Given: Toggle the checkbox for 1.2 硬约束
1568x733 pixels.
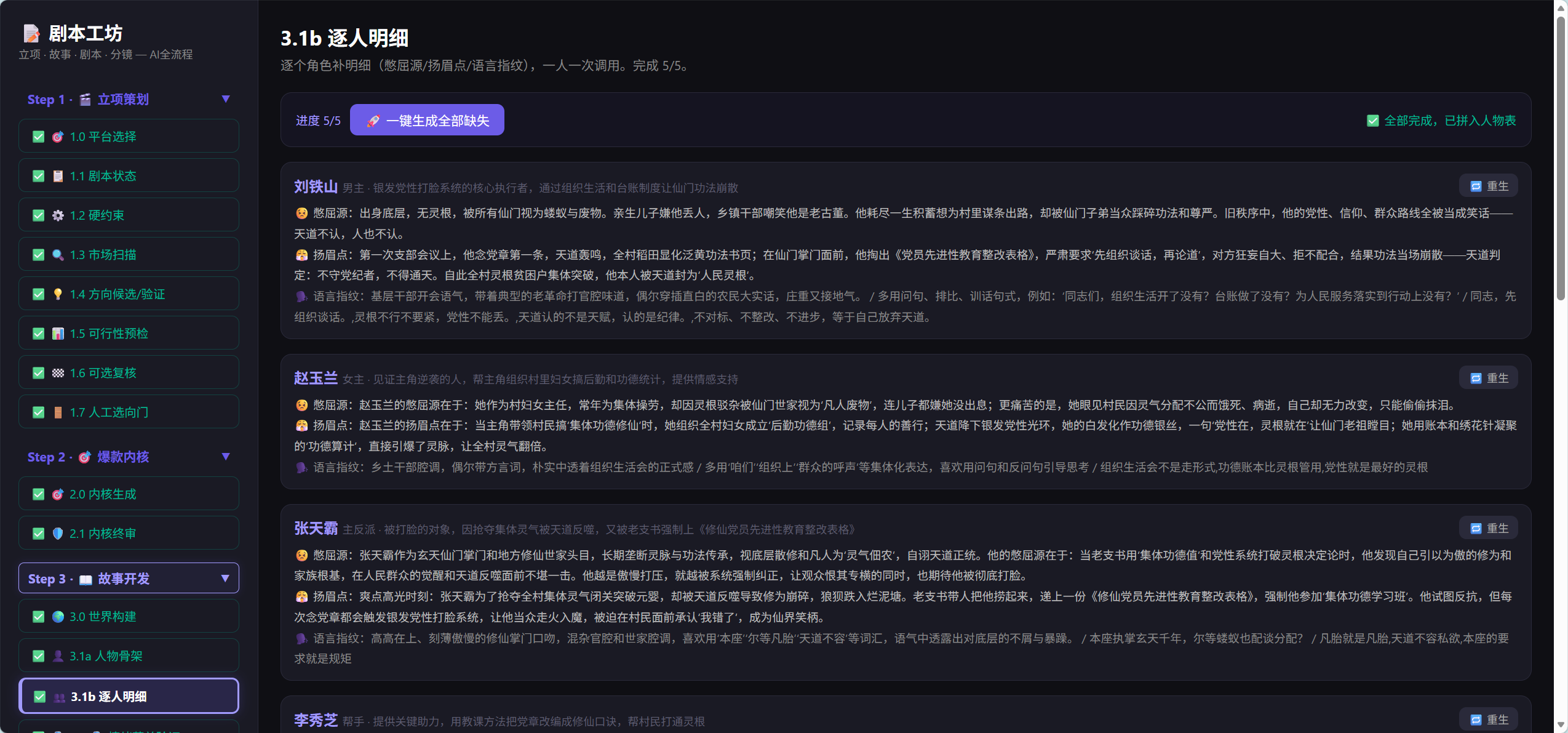Looking at the screenshot, I should point(39,215).
